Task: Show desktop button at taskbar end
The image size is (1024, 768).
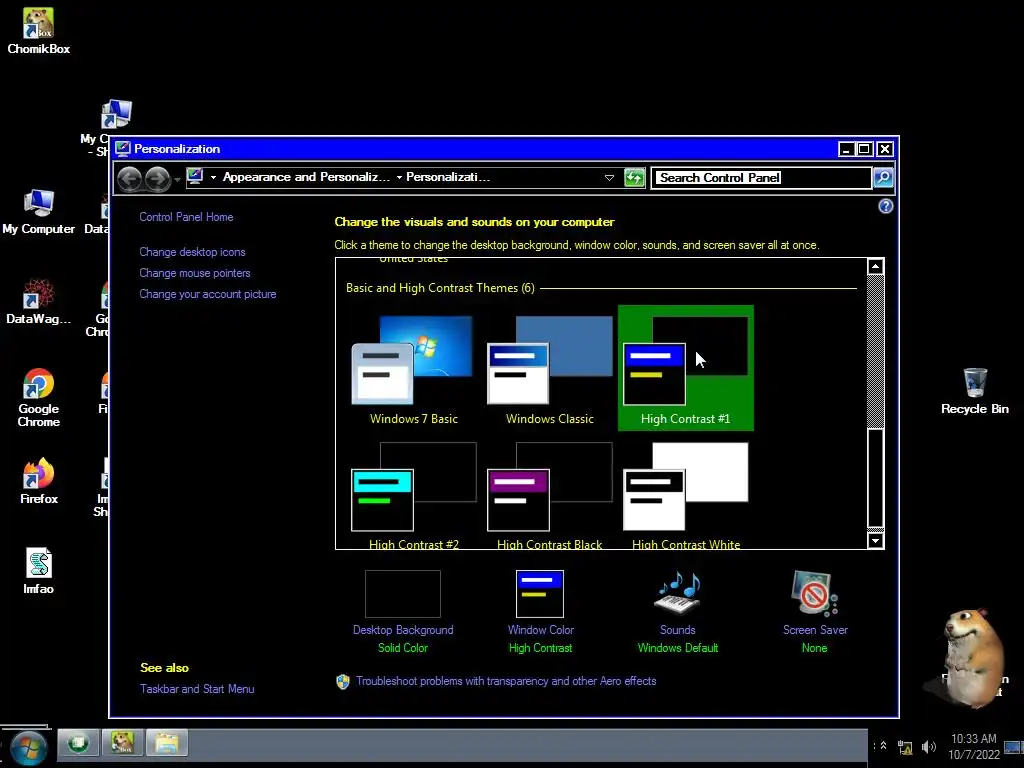Action: pyautogui.click(x=1013, y=748)
